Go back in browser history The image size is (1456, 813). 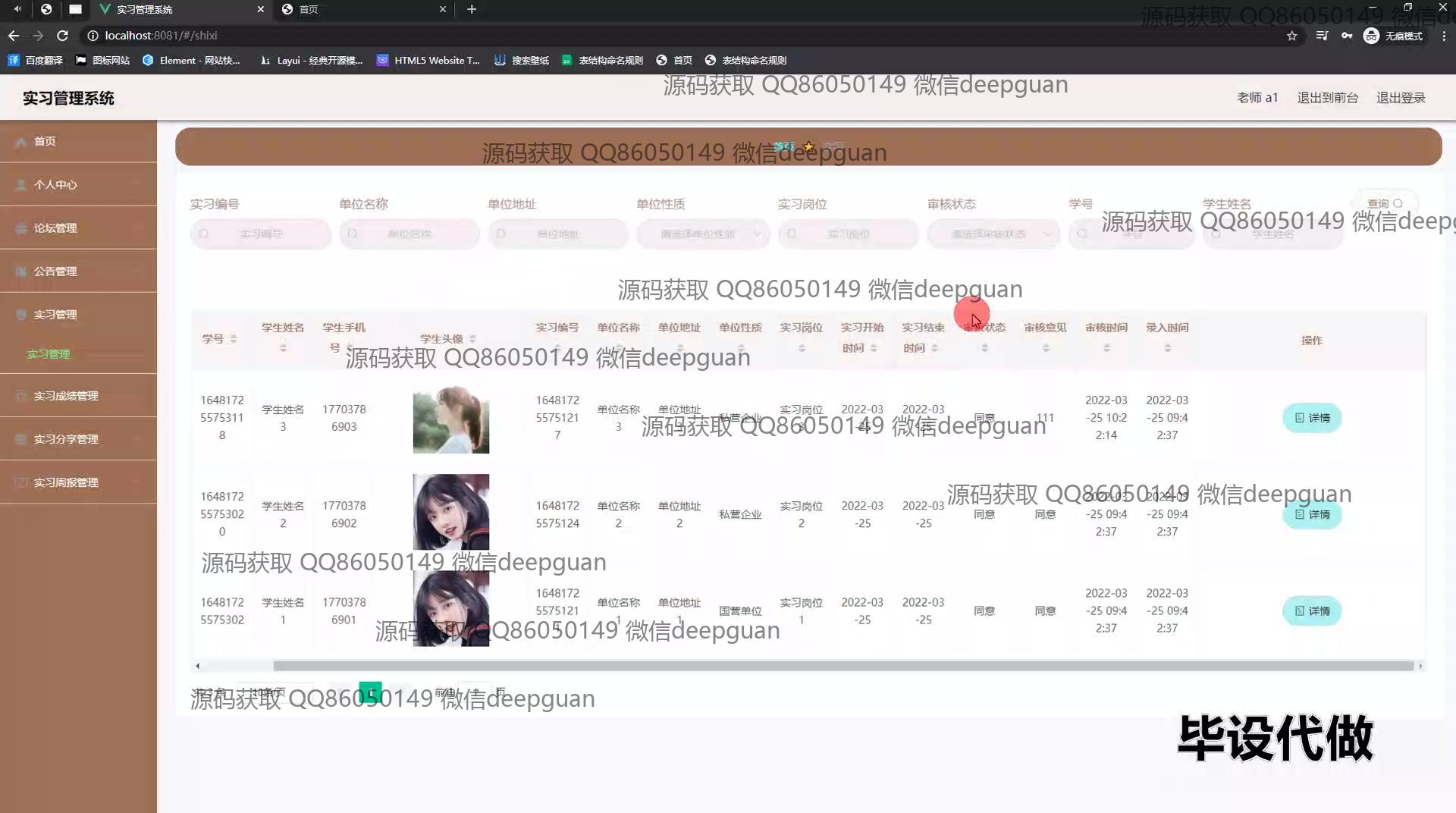coord(14,36)
